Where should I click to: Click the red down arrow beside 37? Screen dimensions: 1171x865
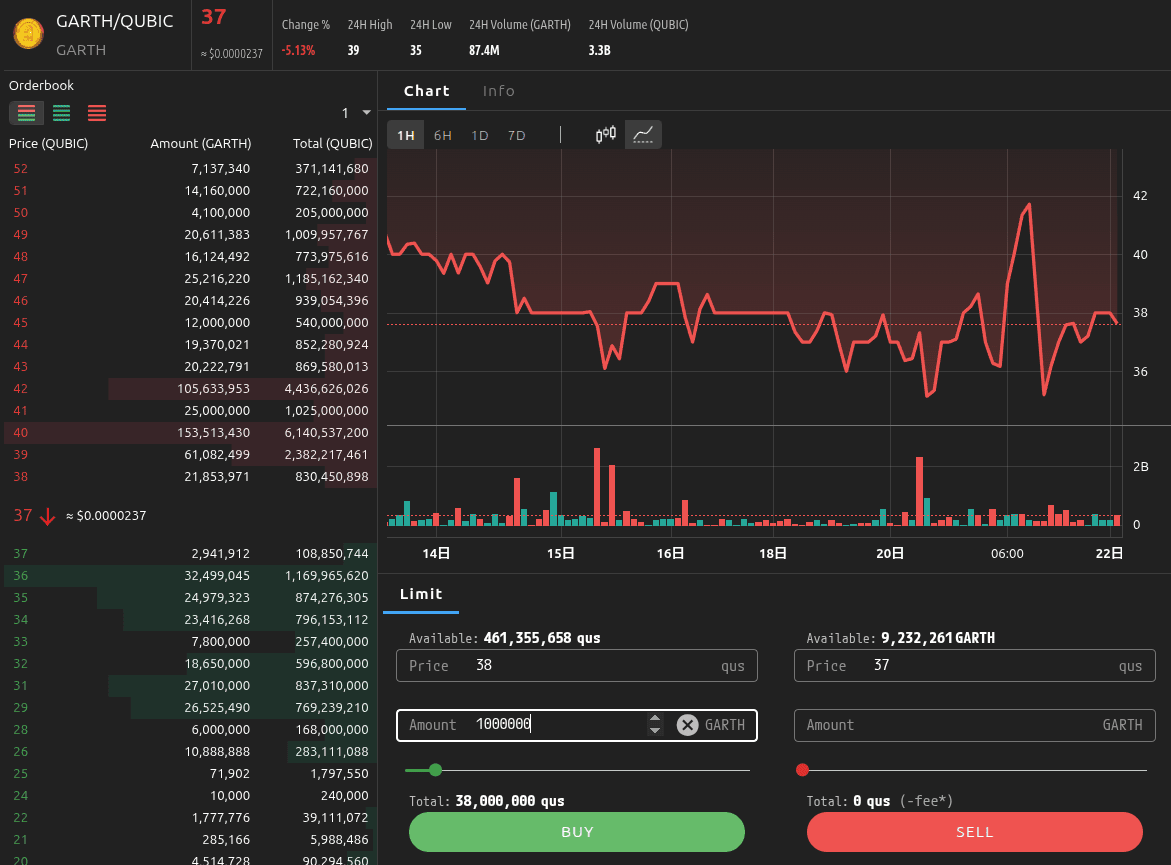(47, 516)
